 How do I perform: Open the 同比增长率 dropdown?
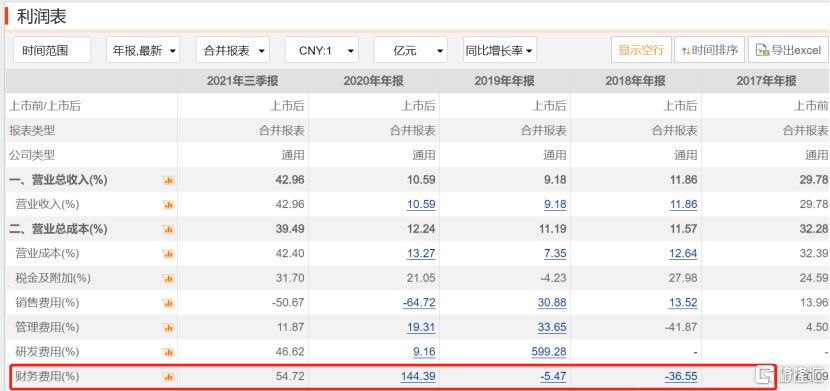[x=500, y=50]
